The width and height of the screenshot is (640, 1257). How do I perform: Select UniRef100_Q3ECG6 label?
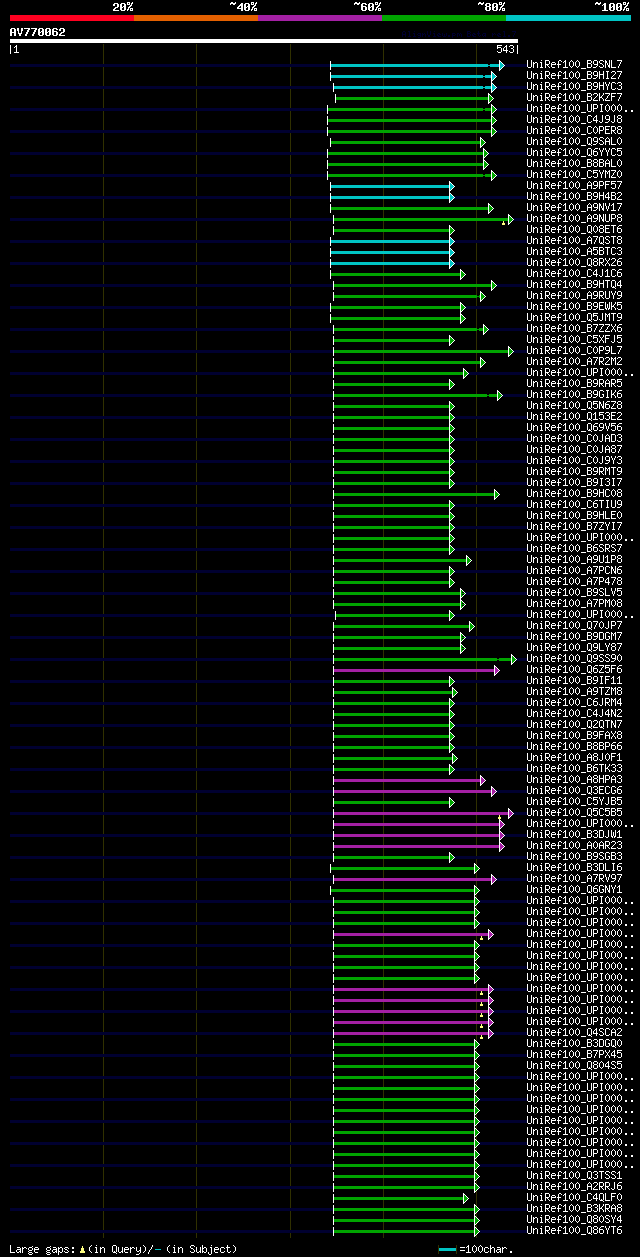coord(574,791)
